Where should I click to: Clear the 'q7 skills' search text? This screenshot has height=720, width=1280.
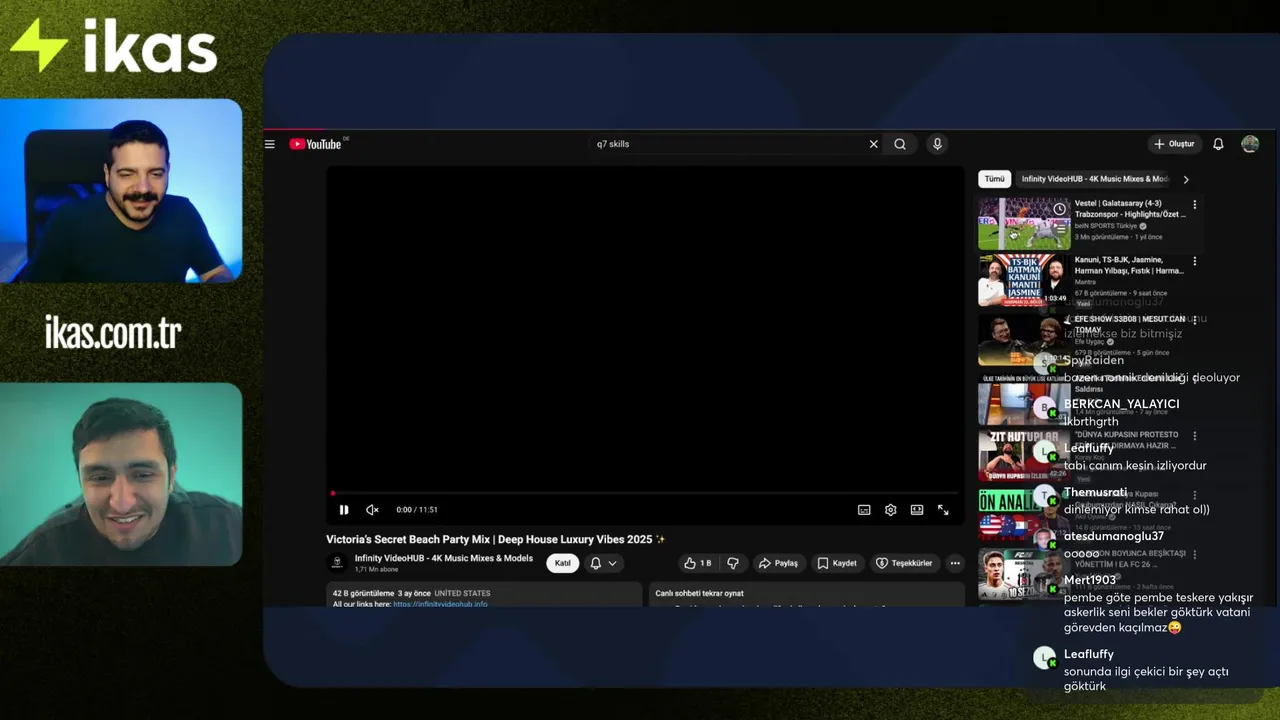coord(873,144)
